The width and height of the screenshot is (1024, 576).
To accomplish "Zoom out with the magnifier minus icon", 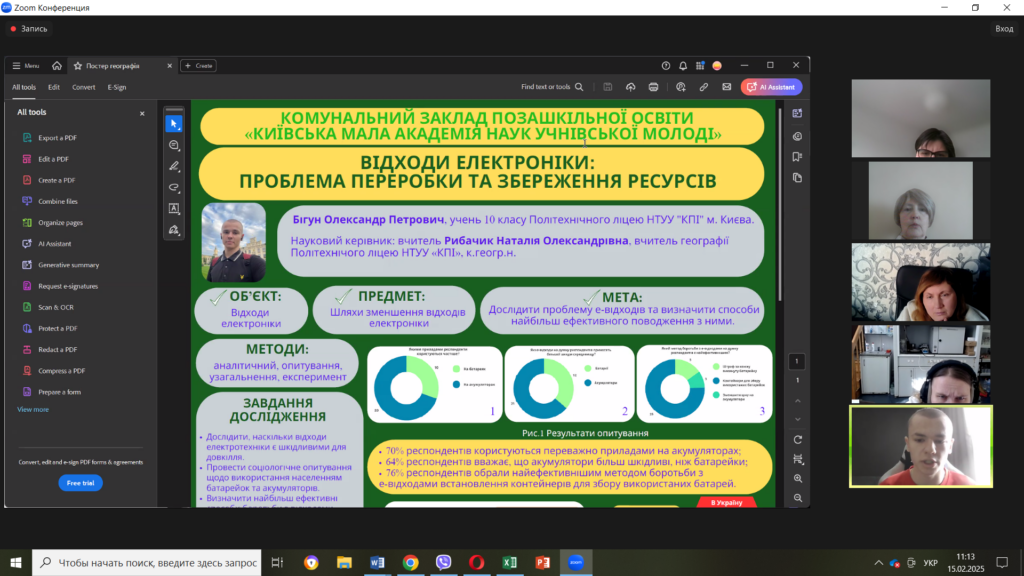I will pos(797,498).
